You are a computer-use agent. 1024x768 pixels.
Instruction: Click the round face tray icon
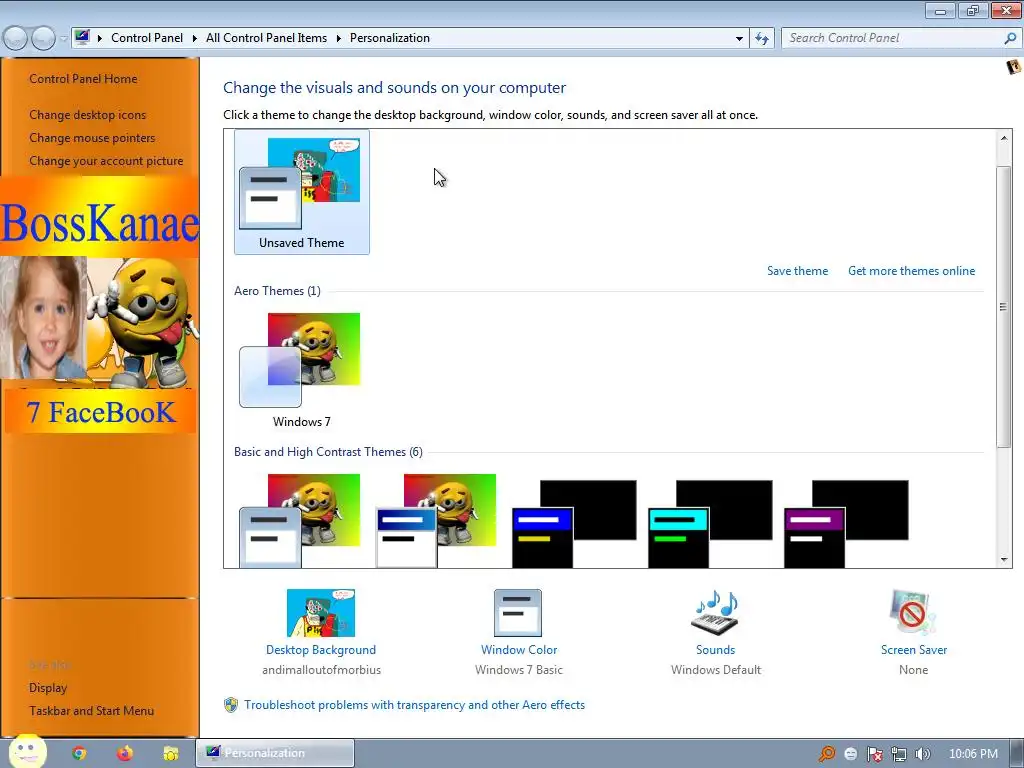[x=850, y=754]
